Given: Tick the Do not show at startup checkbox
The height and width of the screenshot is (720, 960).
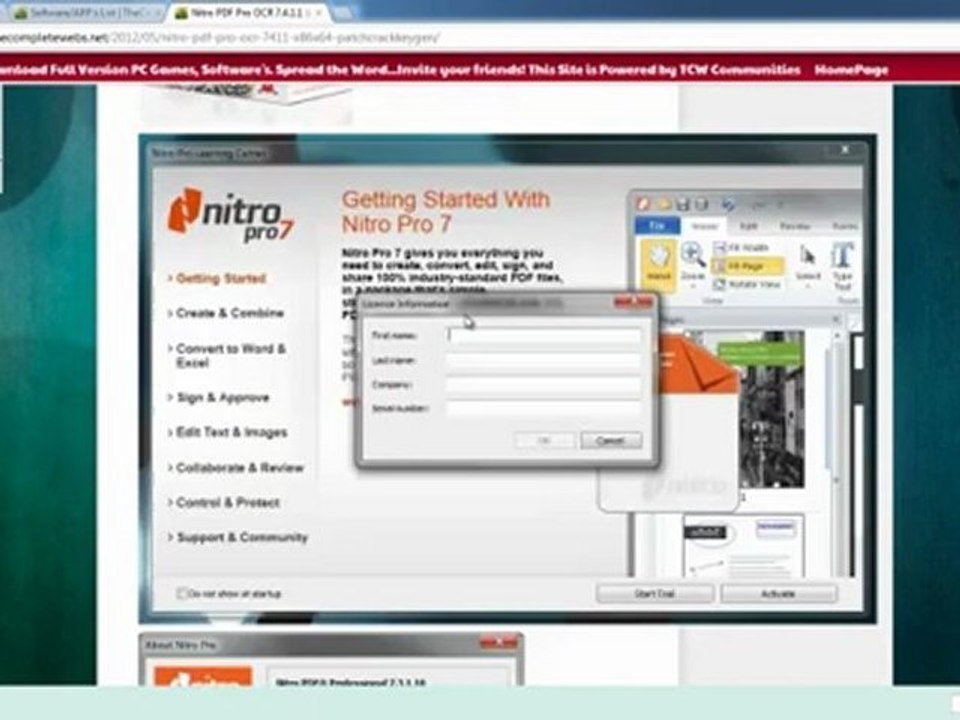Looking at the screenshot, I should 181,593.
